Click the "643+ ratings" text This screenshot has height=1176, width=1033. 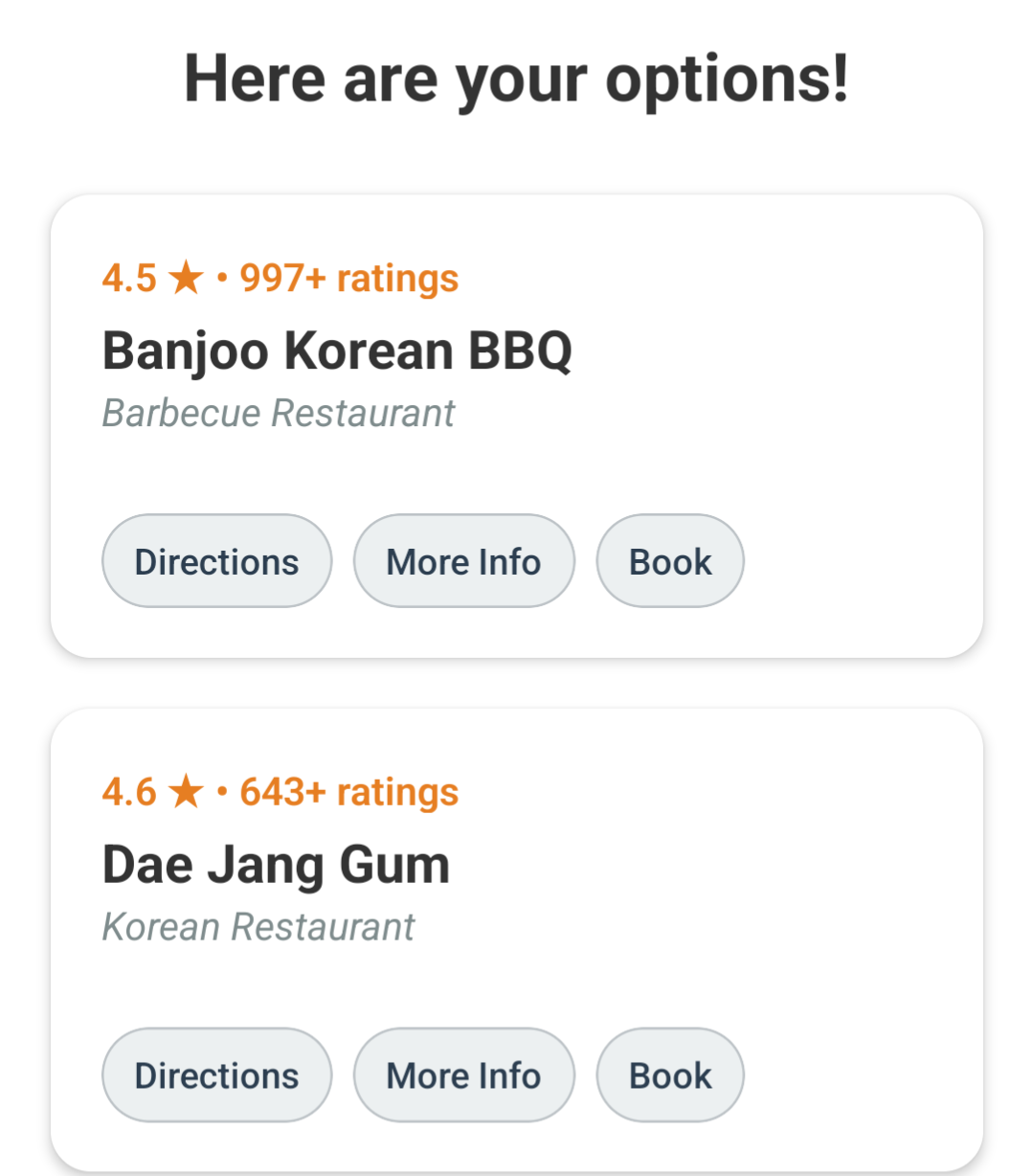click(x=348, y=792)
